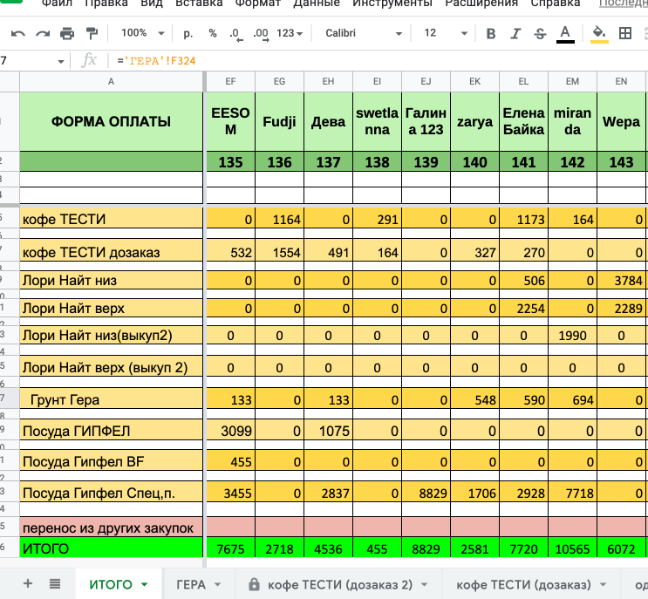Open the fill color picker
The width and height of the screenshot is (648, 599).
(599, 33)
